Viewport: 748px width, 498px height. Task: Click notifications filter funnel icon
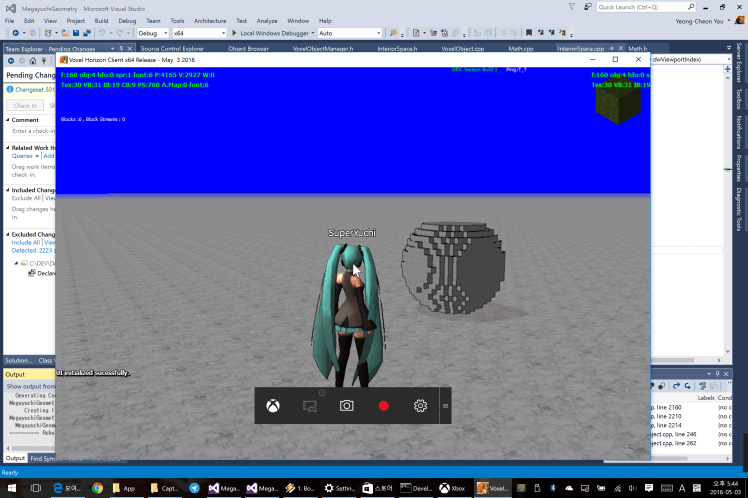pyautogui.click(x=571, y=7)
